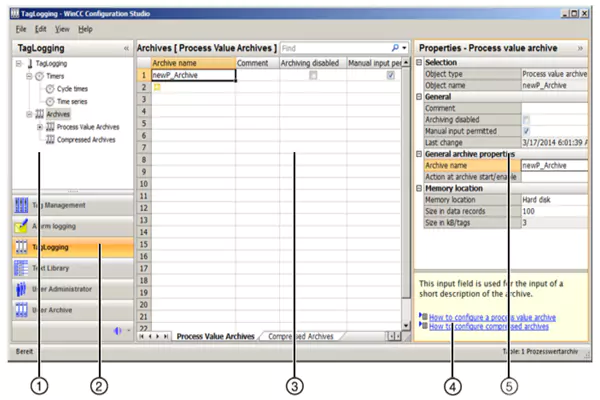Open link How to configure process value archive

(492, 317)
